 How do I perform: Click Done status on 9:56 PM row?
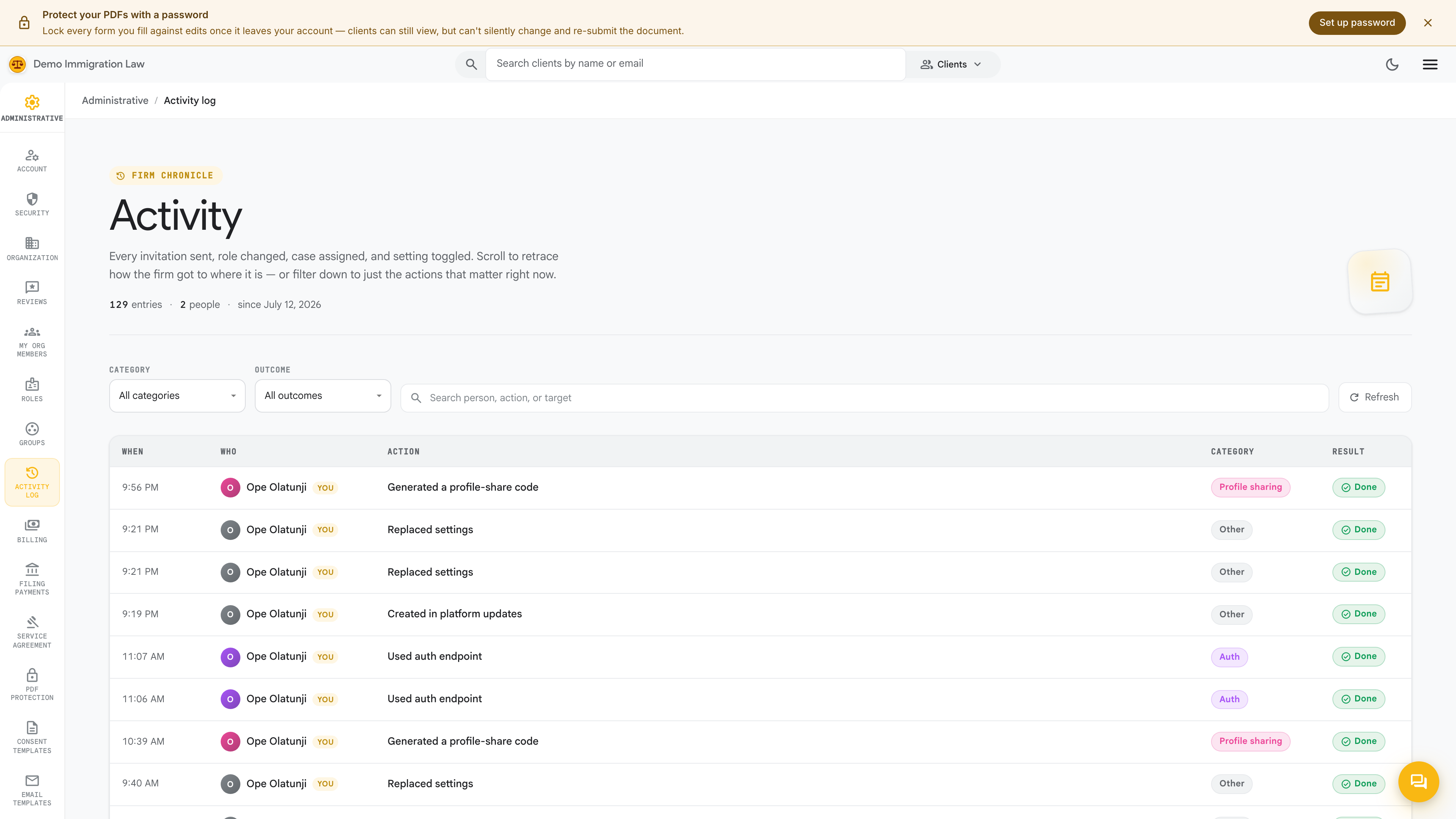click(1358, 487)
